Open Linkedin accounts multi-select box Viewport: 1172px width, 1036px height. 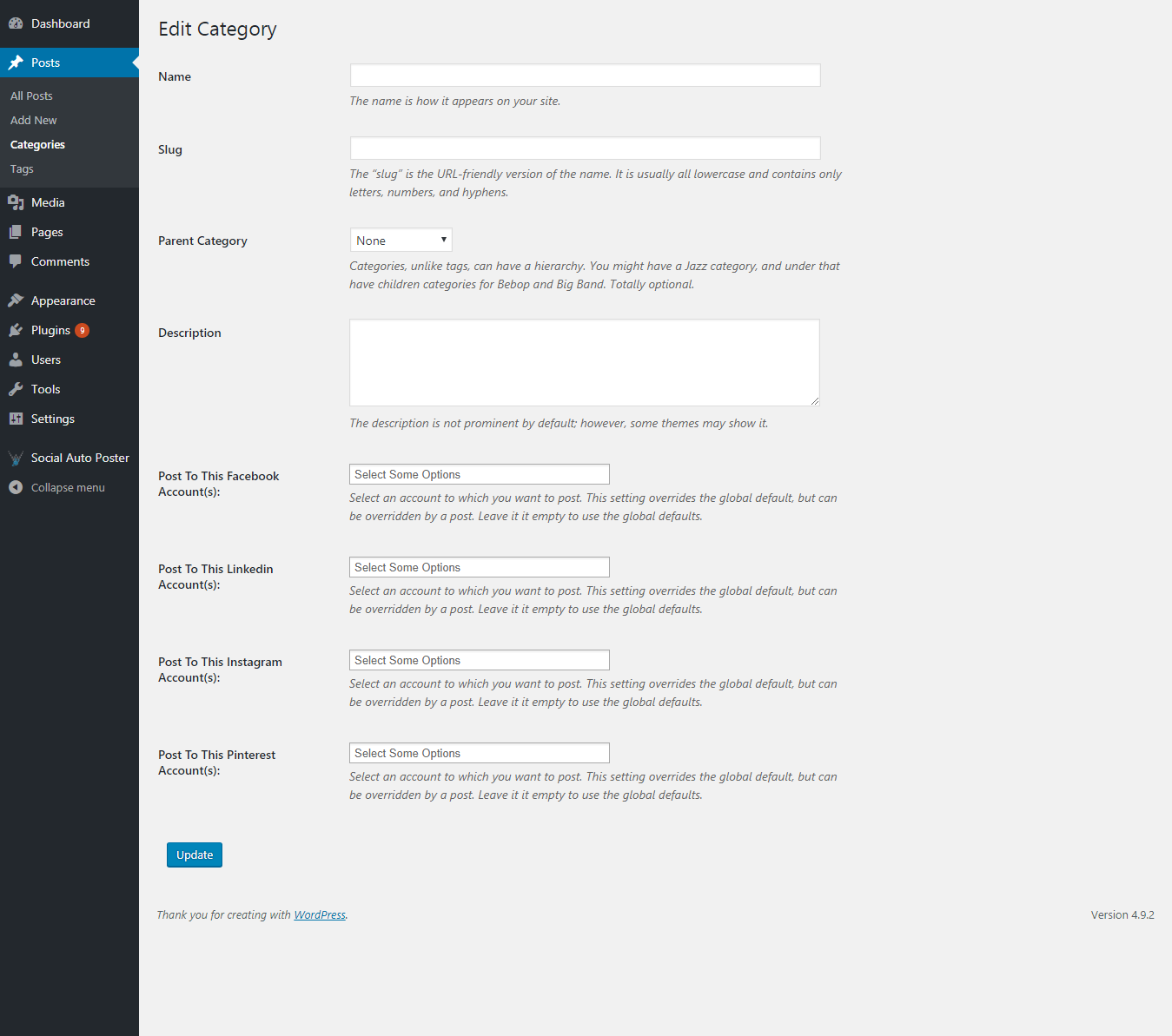click(x=479, y=567)
